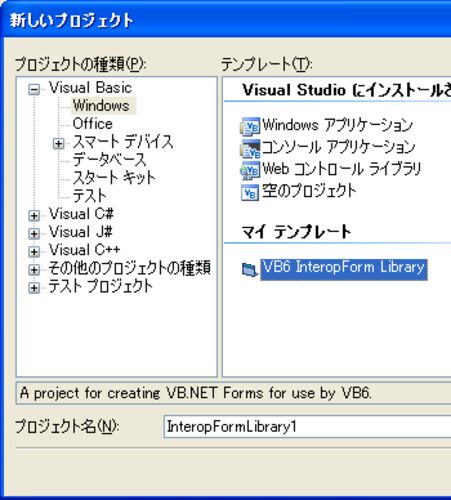Click the プロジェクト名(N) label
451x500 pixels.
[x=67, y=426]
